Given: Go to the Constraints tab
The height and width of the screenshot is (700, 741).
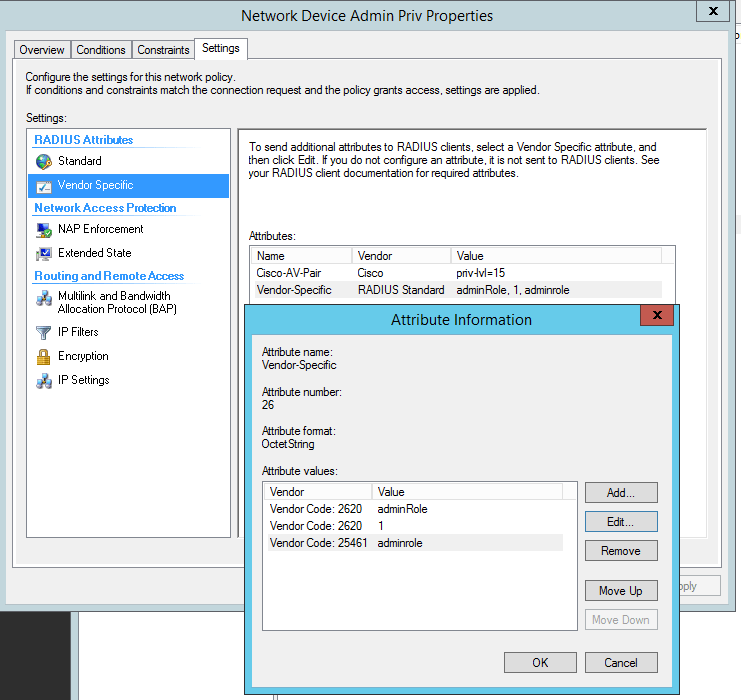Looking at the screenshot, I should 163,50.
